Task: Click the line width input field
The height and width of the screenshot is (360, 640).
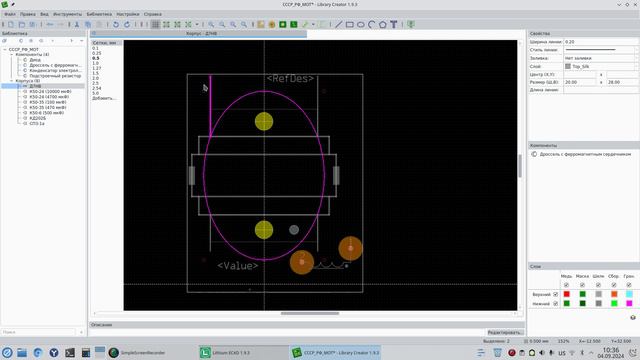Action: click(x=601, y=42)
